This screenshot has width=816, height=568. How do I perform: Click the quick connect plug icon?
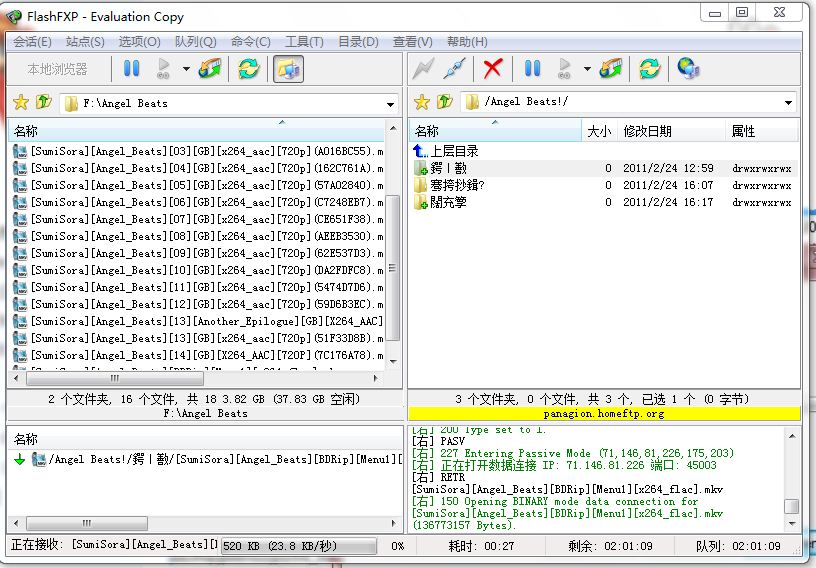click(x=454, y=68)
